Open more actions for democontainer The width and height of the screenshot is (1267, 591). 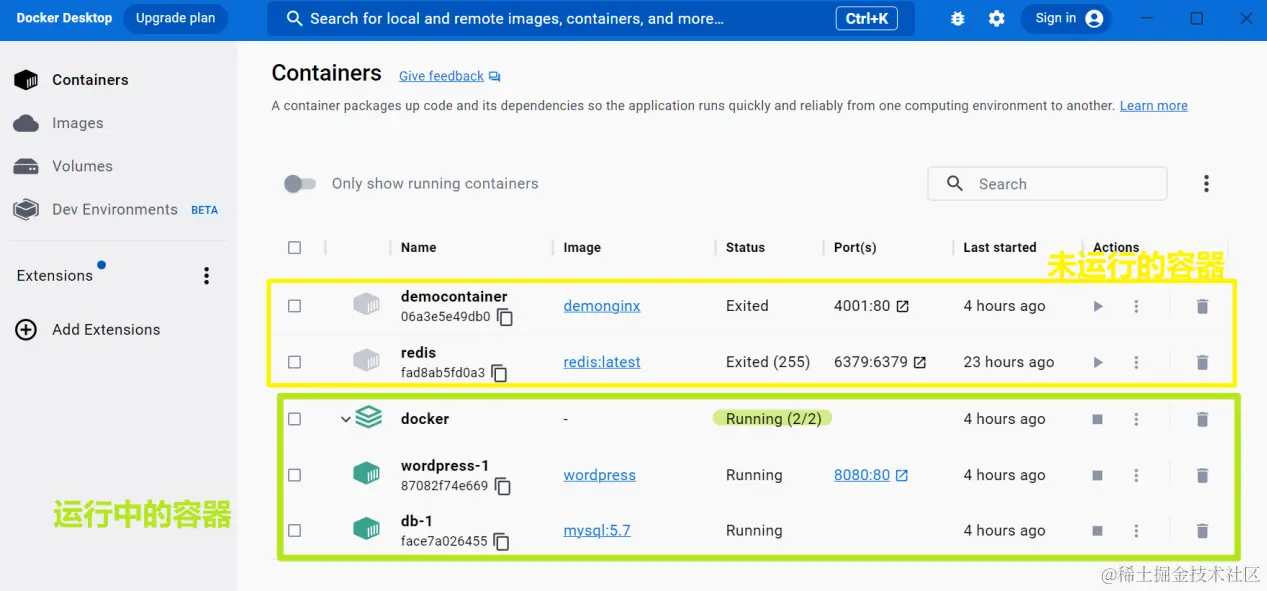(x=1136, y=307)
